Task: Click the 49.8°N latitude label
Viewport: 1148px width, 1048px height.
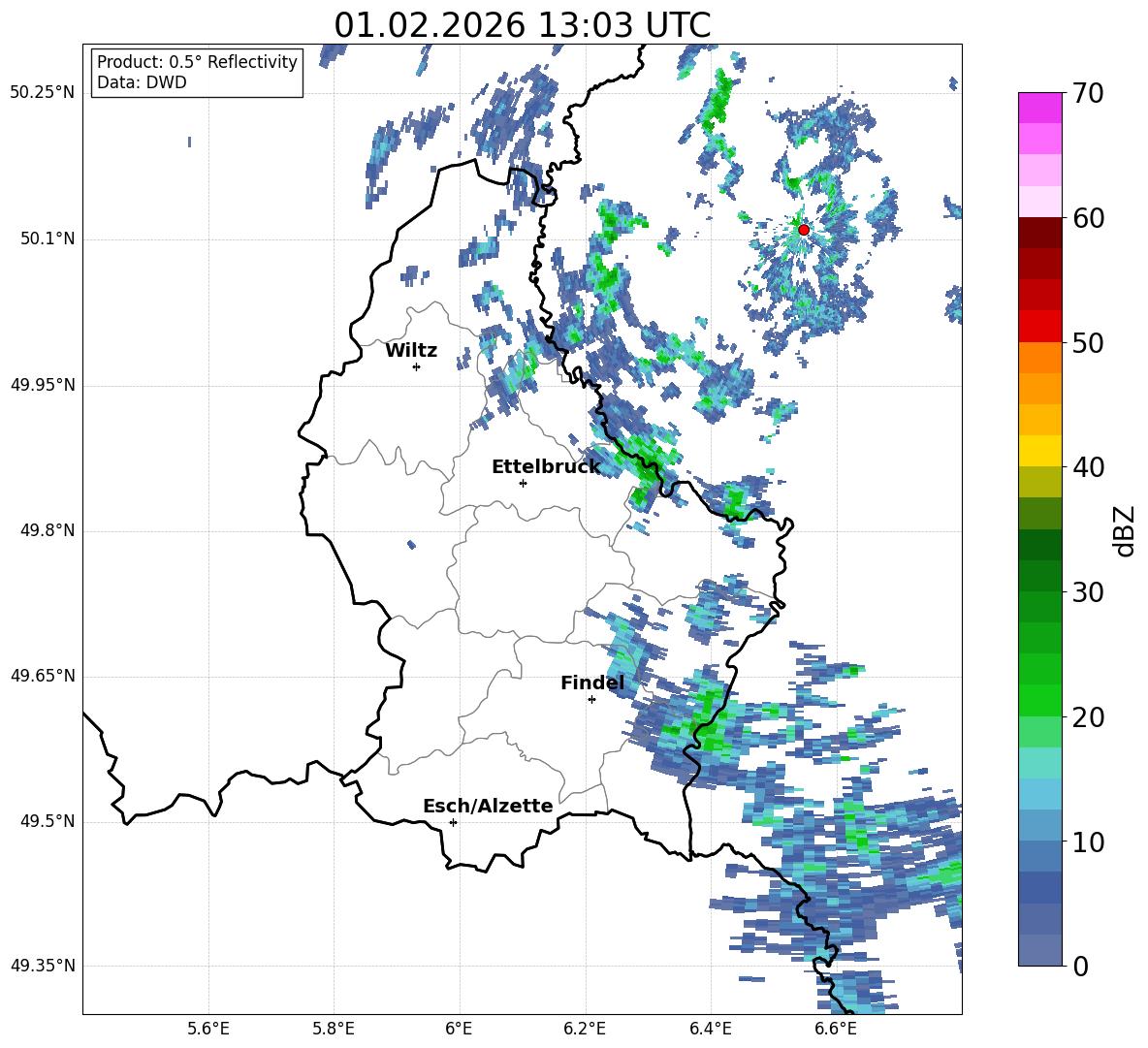Action: coord(47,530)
